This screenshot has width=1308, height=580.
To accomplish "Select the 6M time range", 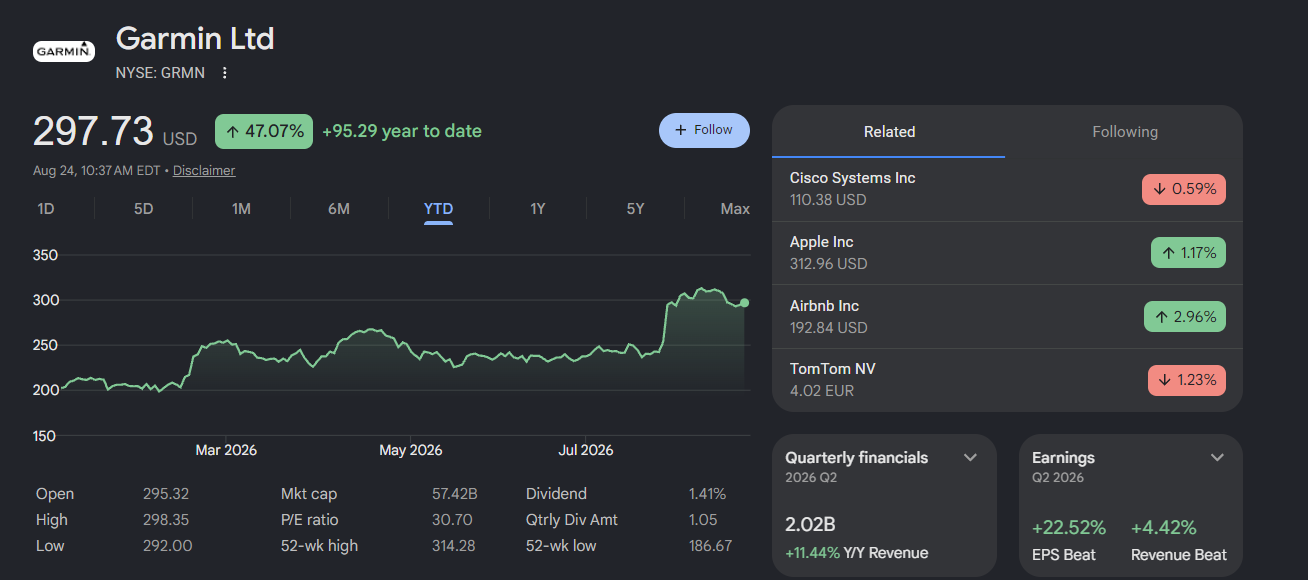I will (x=339, y=209).
